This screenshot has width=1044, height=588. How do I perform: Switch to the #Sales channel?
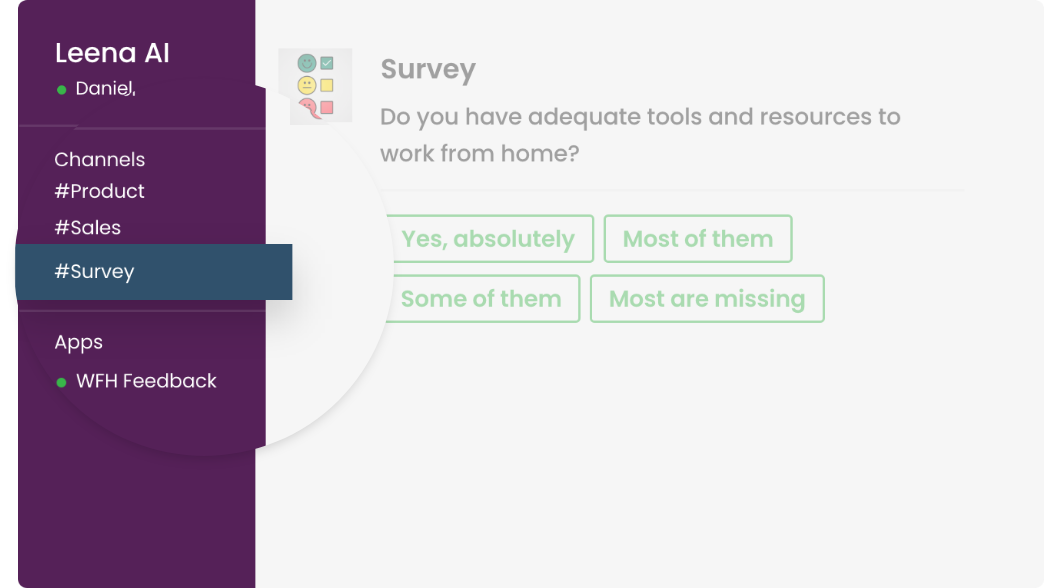tap(87, 228)
